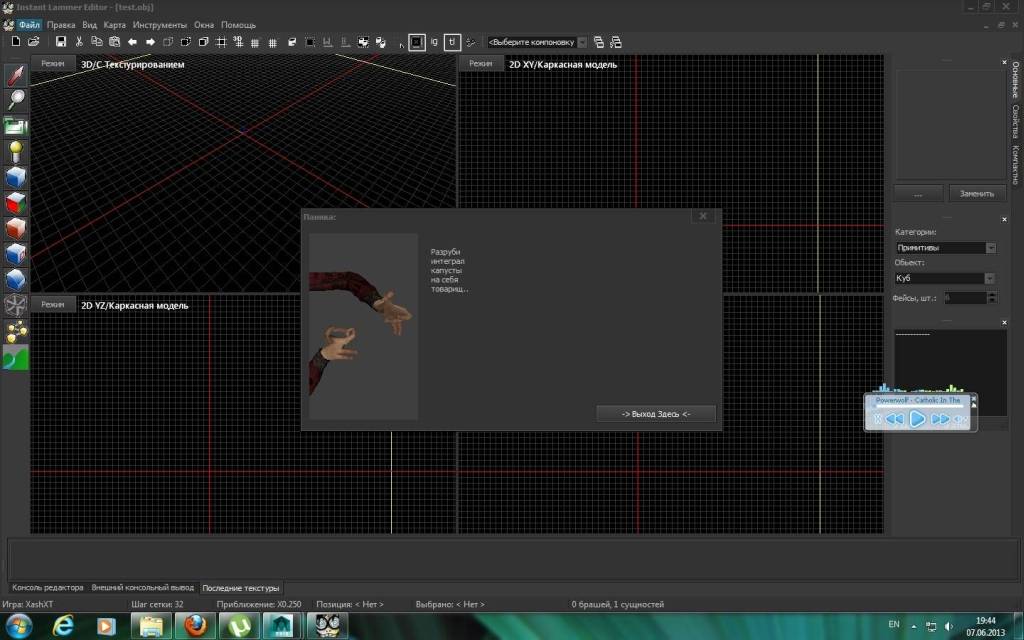Open the Инструменты menu
Viewport: 1024px width, 640px height.
point(160,24)
